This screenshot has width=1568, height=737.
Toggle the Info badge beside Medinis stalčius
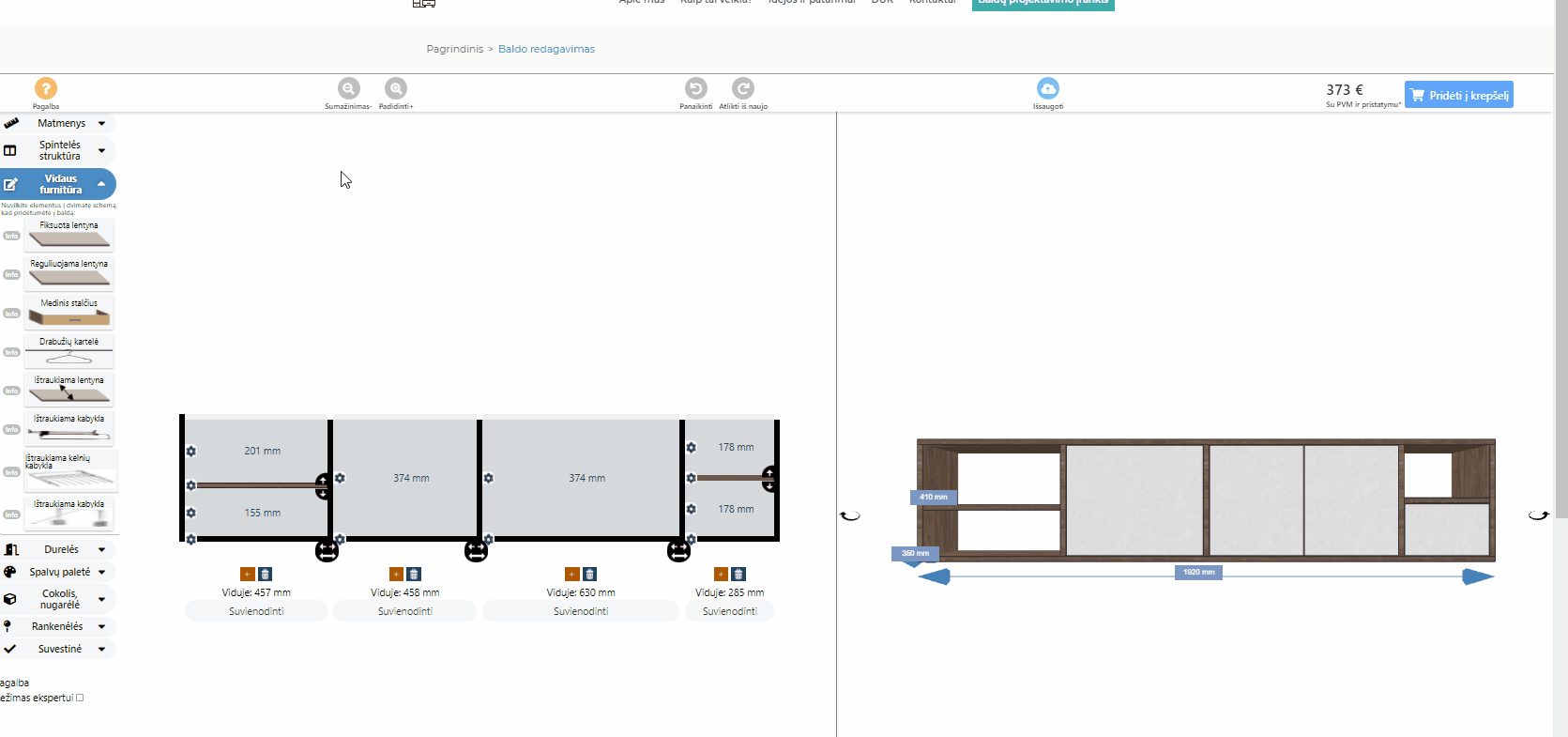pyautogui.click(x=11, y=314)
